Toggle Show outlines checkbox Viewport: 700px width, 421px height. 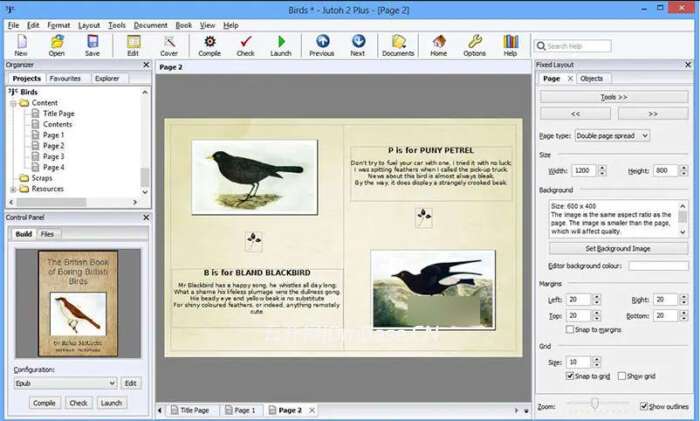[643, 406]
